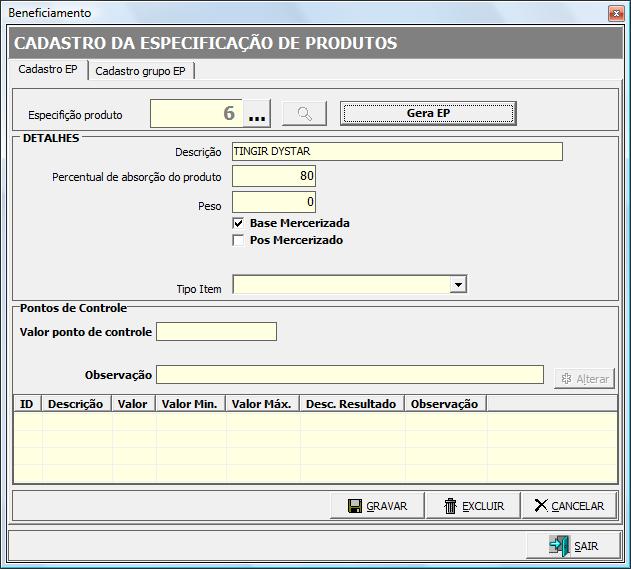This screenshot has width=631, height=569.
Task: Uncheck the Base Mercerizada checkbox
Action: 238,223
